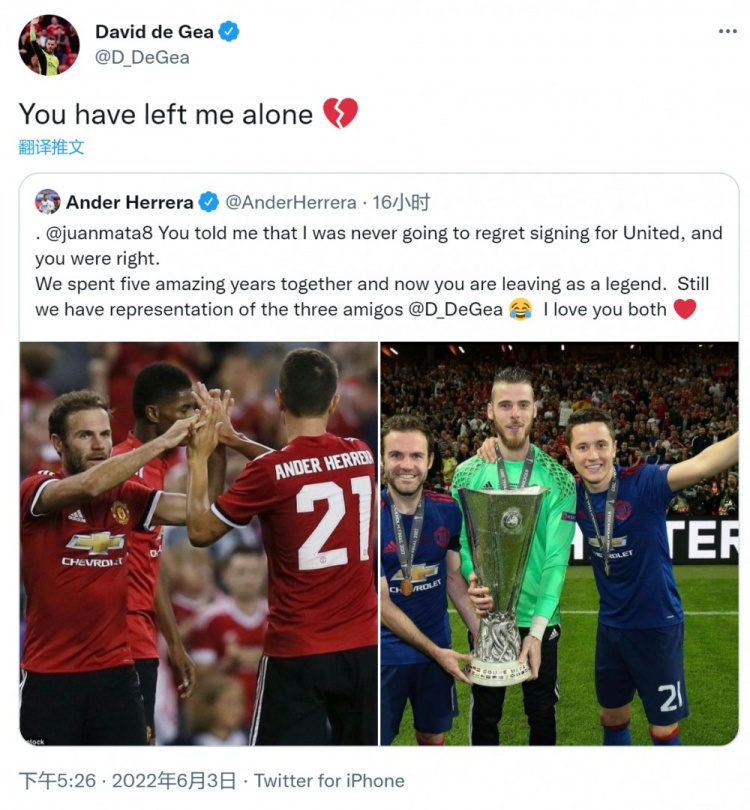Click the broken heart emoji in the tweet
The height and width of the screenshot is (810, 750).
(x=340, y=113)
